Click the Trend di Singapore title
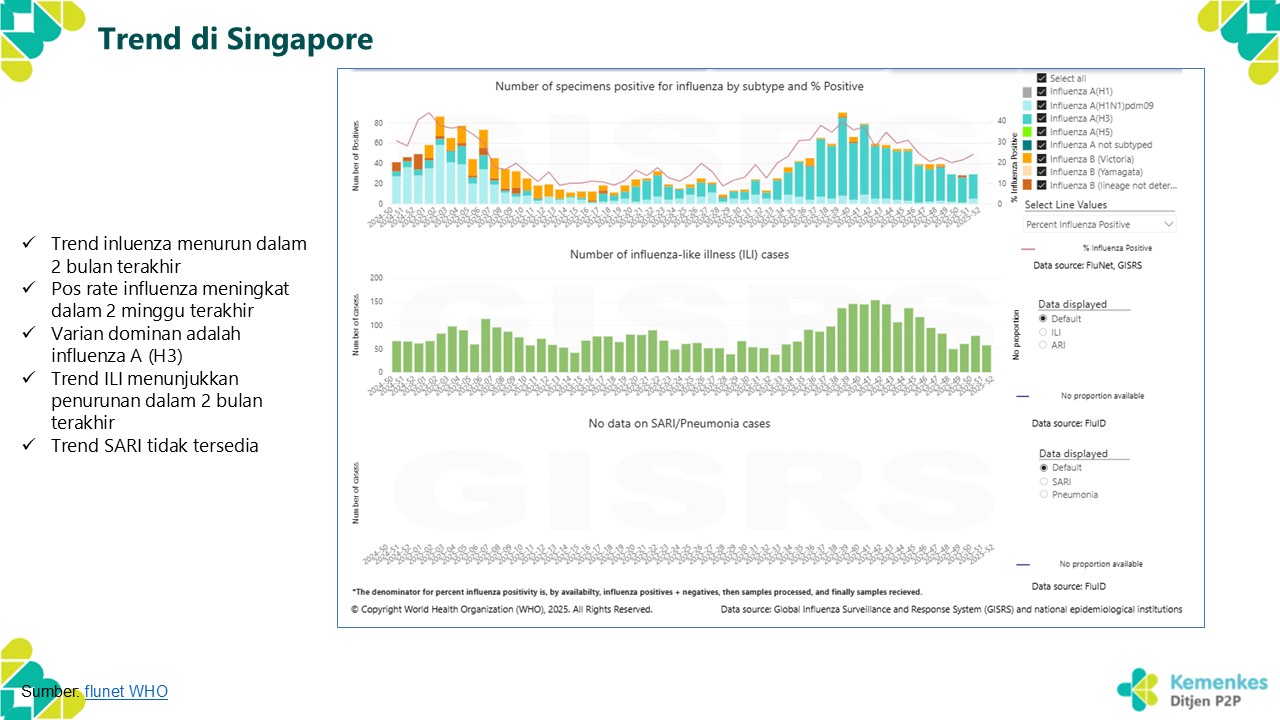This screenshot has height=720, width=1280. 235,39
